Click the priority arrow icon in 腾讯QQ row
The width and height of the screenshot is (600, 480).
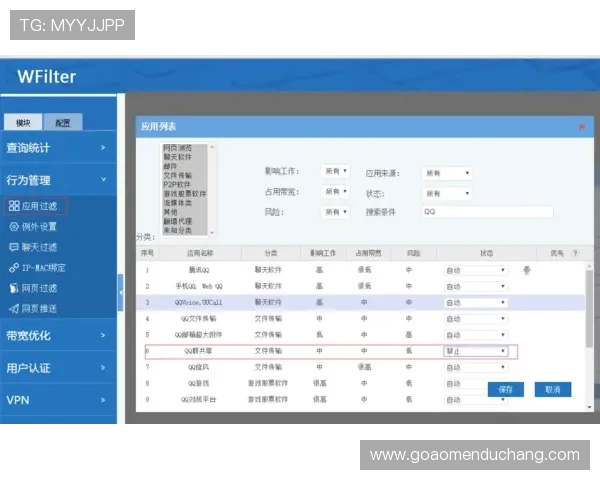point(527,271)
